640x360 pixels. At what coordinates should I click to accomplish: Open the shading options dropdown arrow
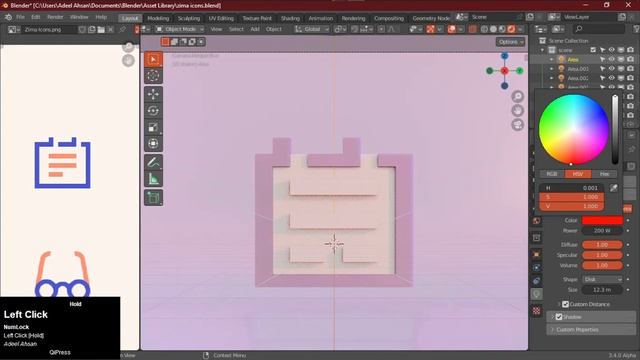click(521, 29)
